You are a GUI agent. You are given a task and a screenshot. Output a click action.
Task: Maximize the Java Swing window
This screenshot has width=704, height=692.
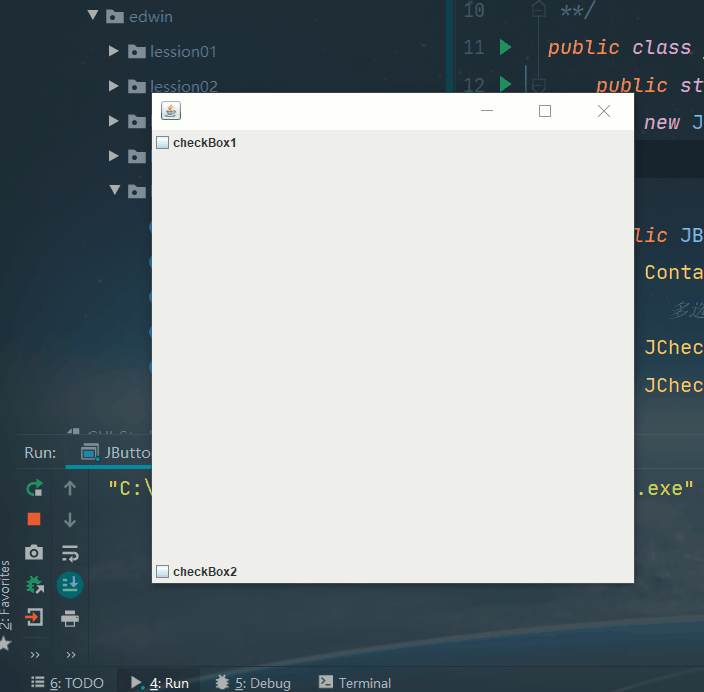pos(545,111)
